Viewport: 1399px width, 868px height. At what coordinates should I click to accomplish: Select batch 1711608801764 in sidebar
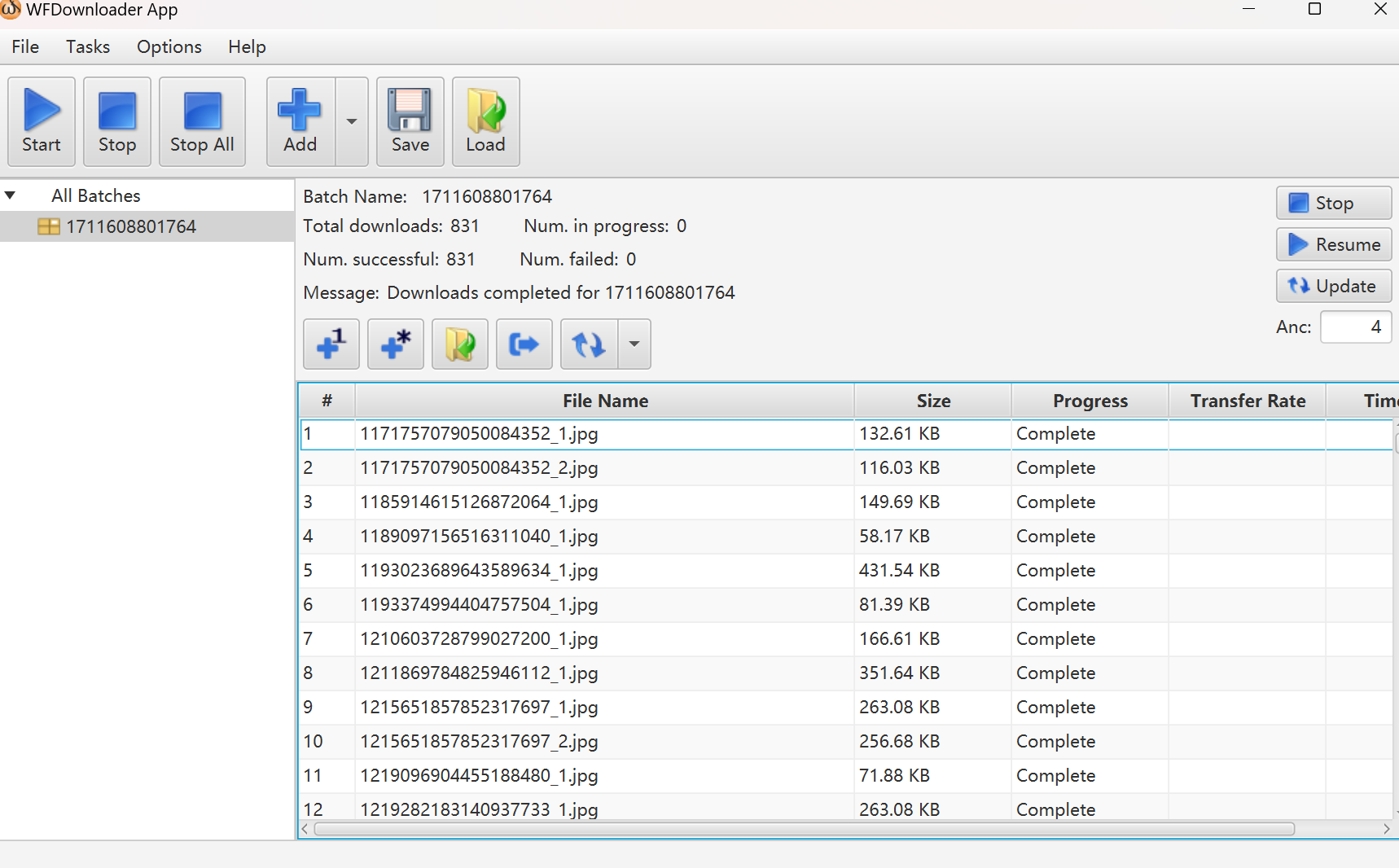[130, 226]
